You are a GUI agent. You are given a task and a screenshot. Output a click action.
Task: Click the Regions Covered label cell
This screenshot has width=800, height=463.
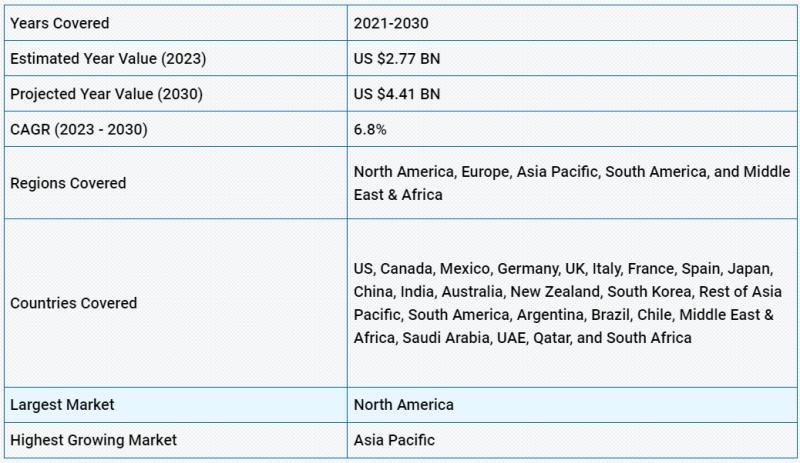176,183
